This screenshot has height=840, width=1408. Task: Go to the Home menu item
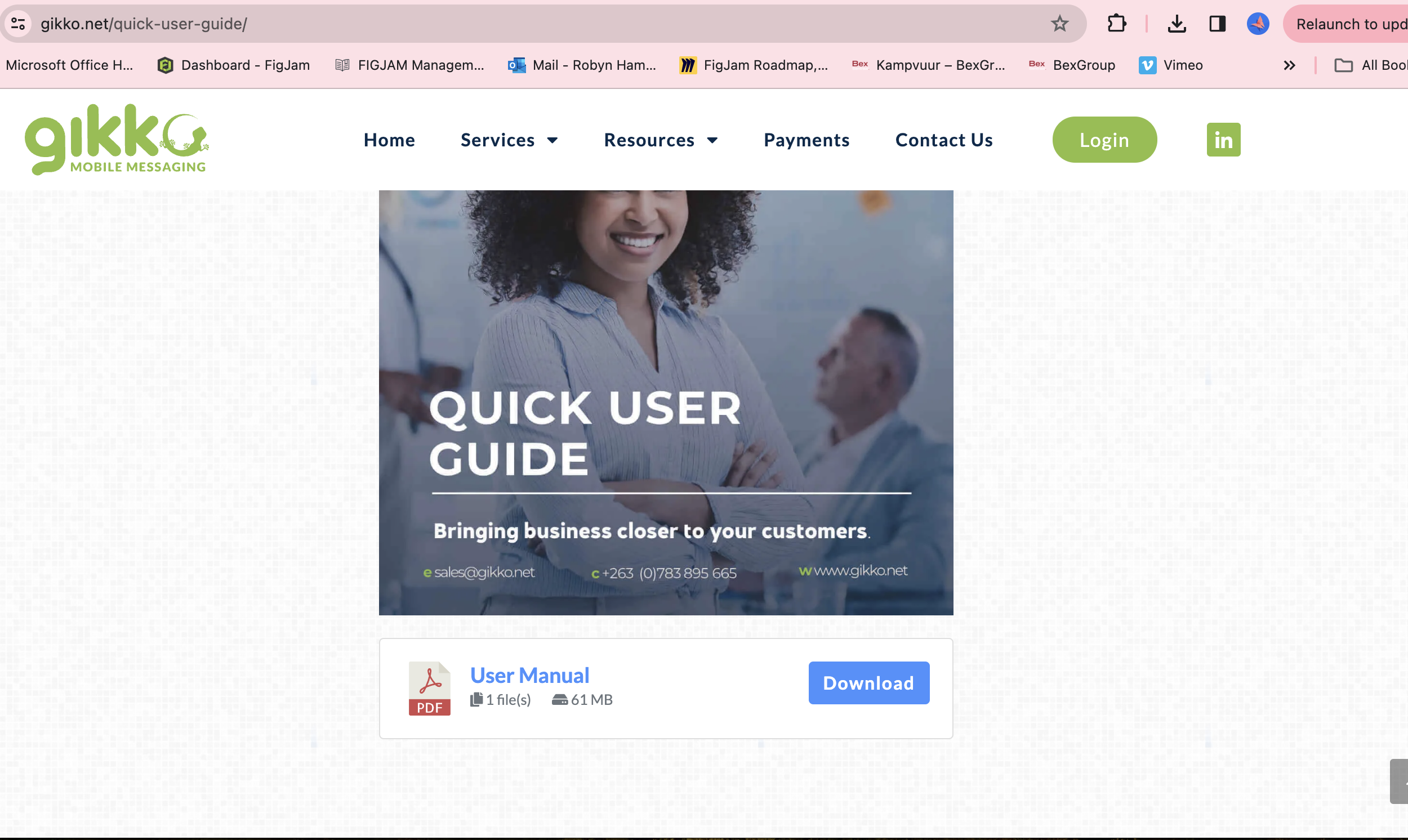(389, 140)
